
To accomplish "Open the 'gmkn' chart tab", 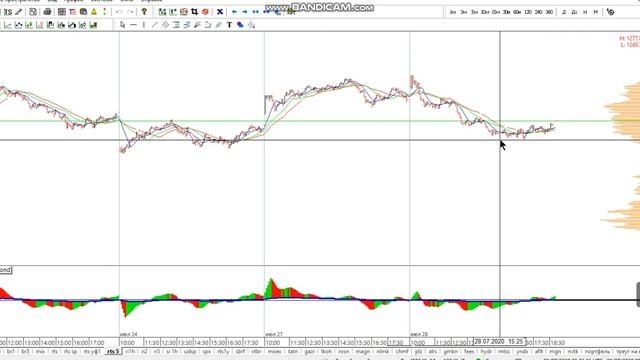I will click(x=451, y=351).
